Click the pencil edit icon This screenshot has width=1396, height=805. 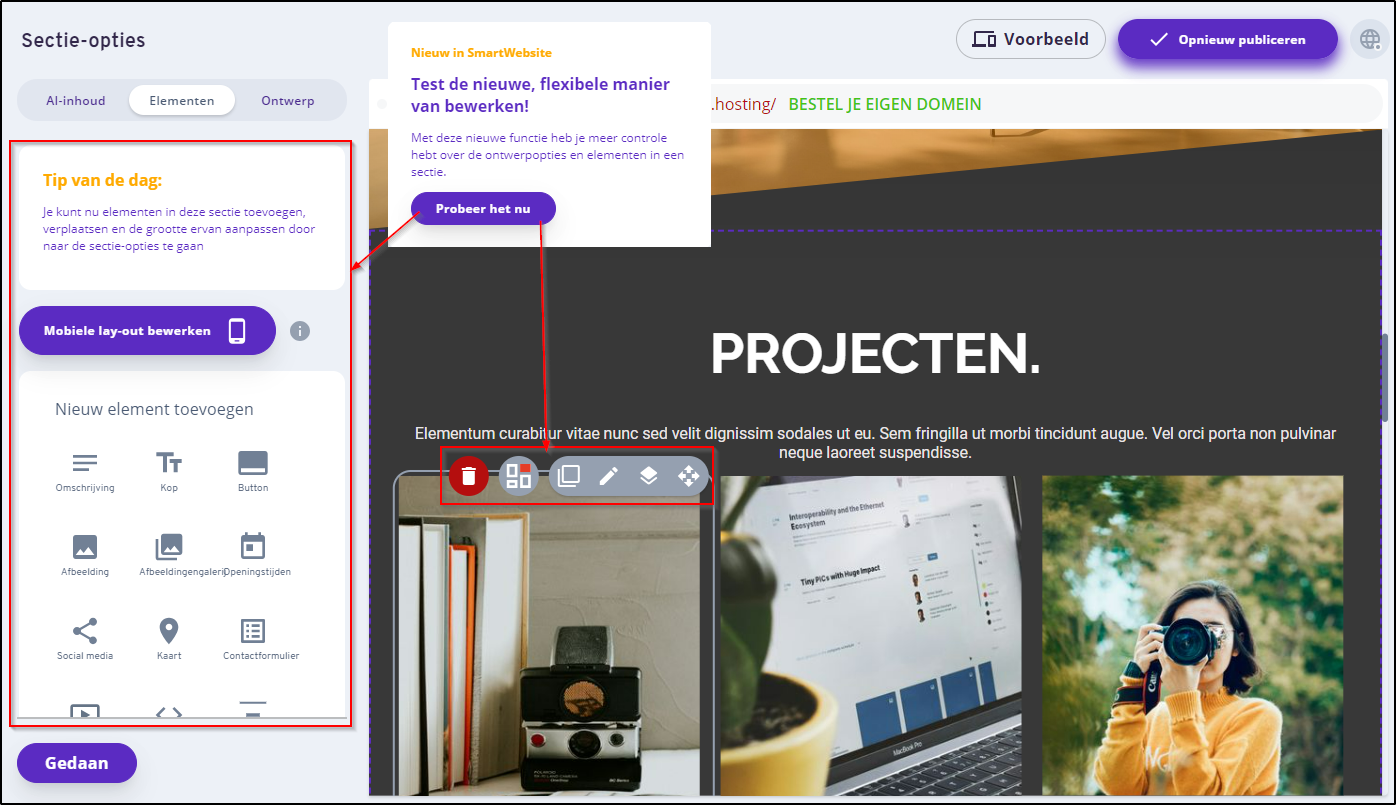point(608,476)
